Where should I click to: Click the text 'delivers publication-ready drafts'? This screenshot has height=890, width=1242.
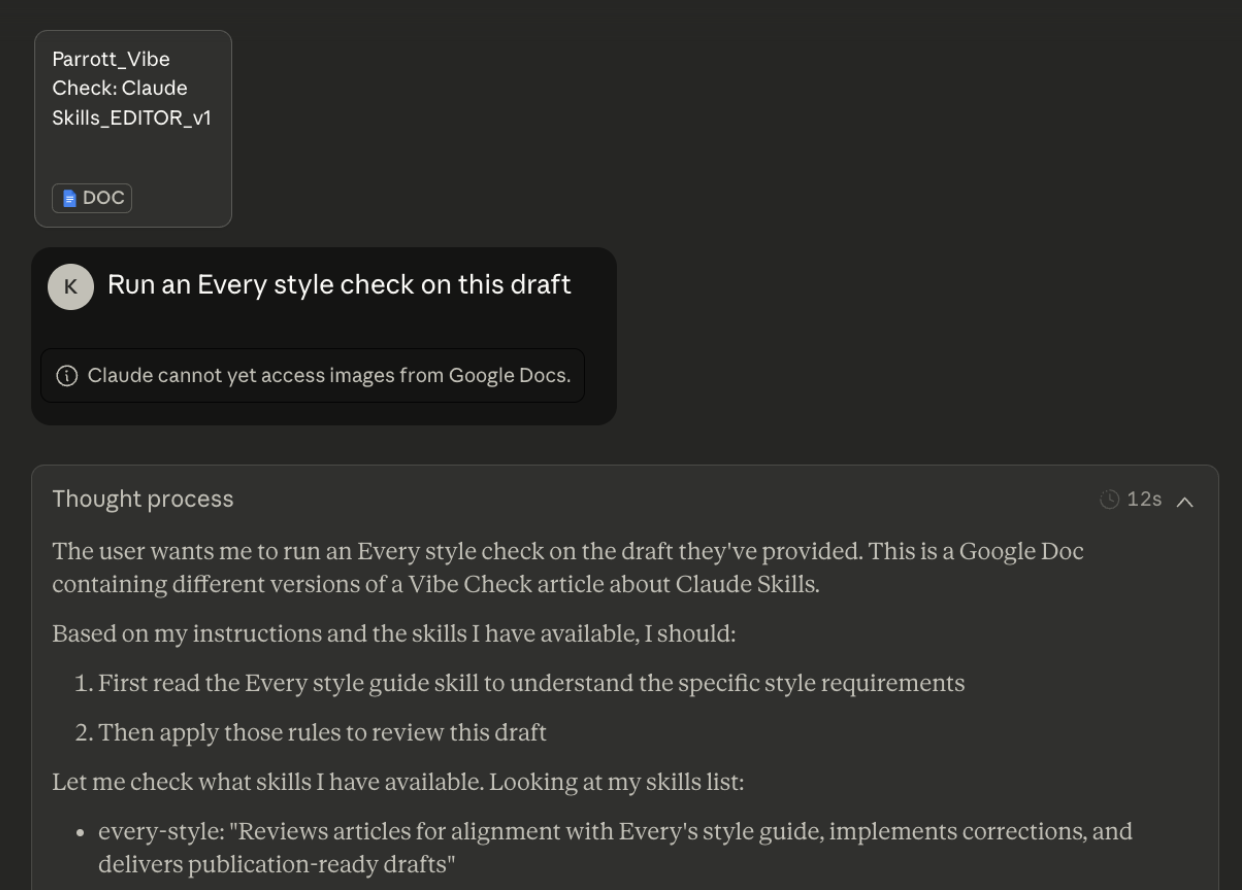(x=277, y=864)
